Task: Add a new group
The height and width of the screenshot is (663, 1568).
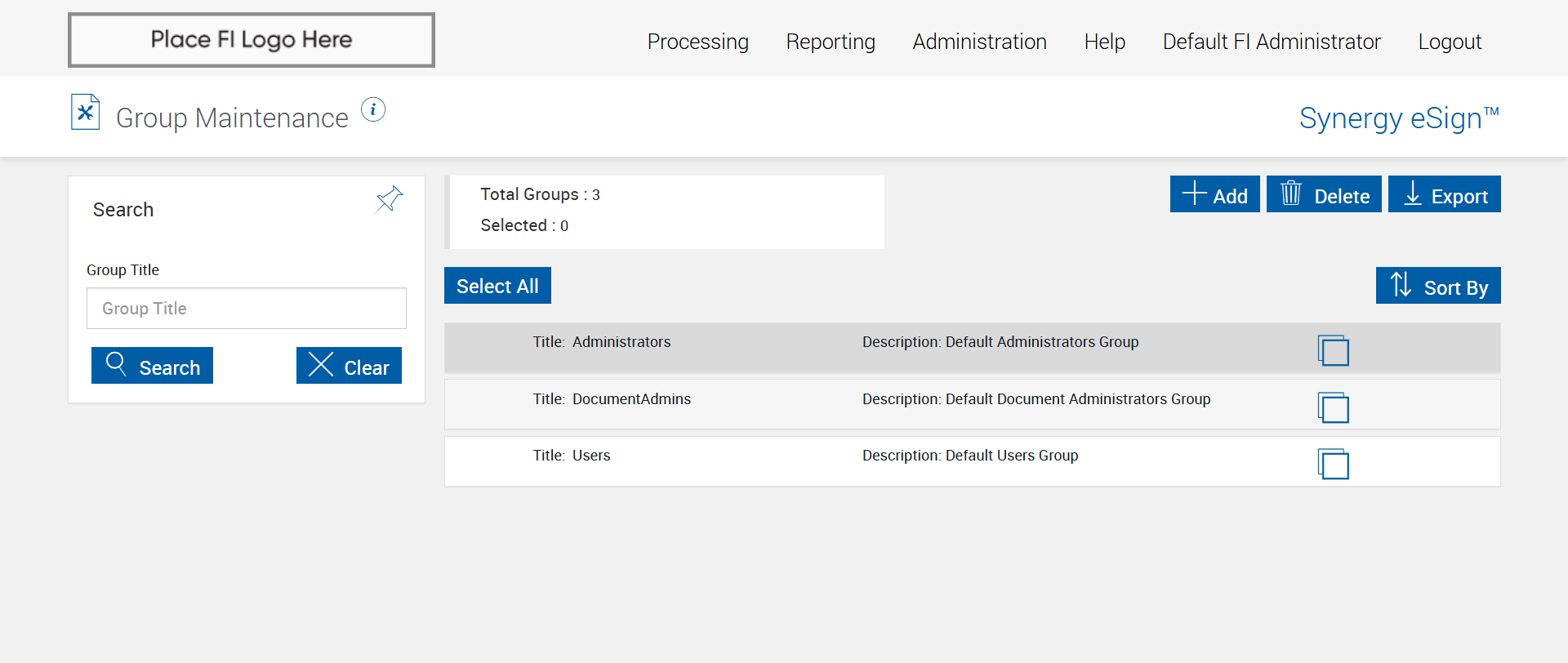Action: [1214, 194]
